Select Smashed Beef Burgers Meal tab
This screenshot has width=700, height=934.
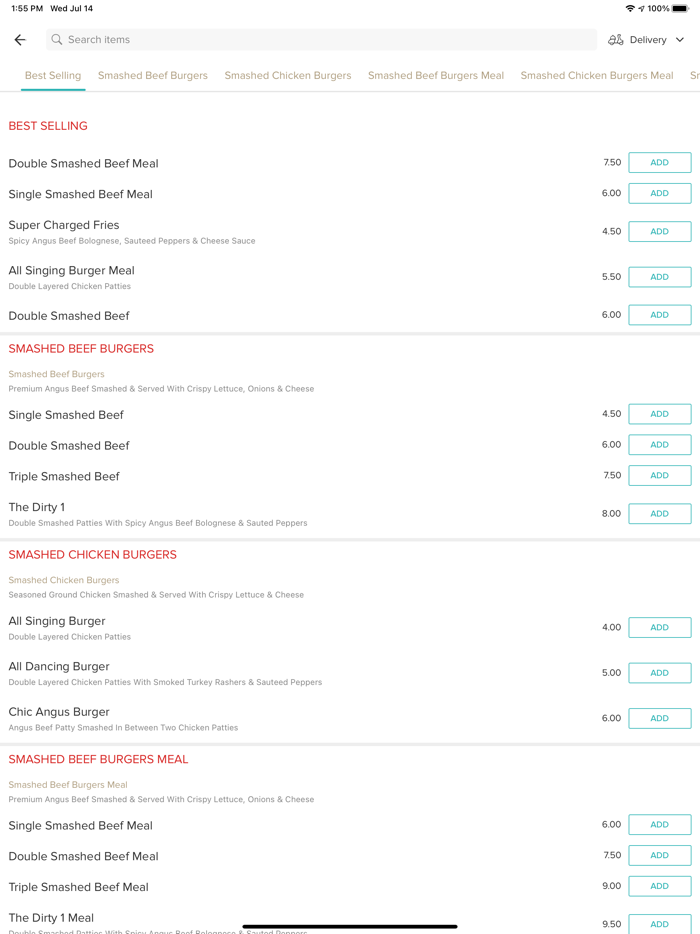(436, 75)
